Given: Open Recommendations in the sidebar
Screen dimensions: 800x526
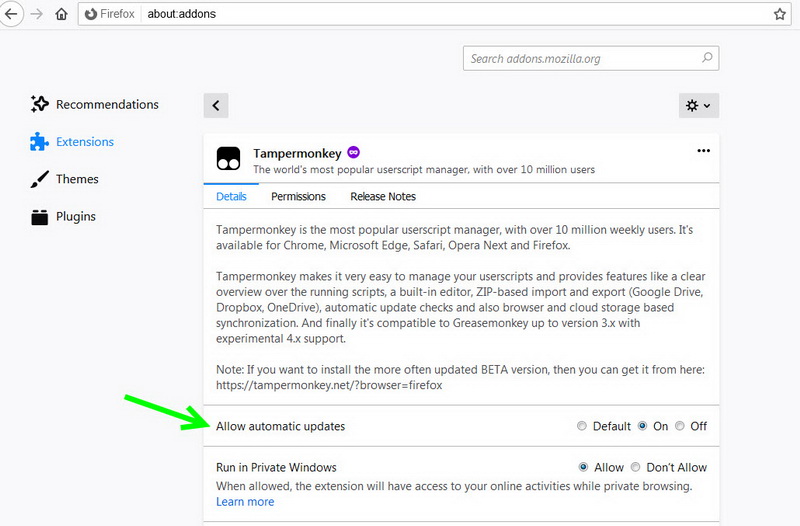Looking at the screenshot, I should click(107, 105).
